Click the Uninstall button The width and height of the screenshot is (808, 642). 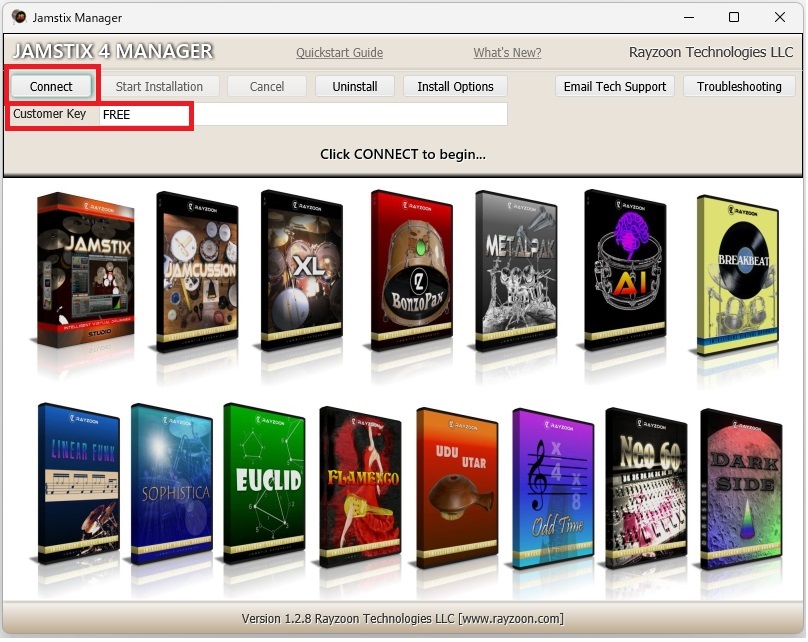click(355, 87)
